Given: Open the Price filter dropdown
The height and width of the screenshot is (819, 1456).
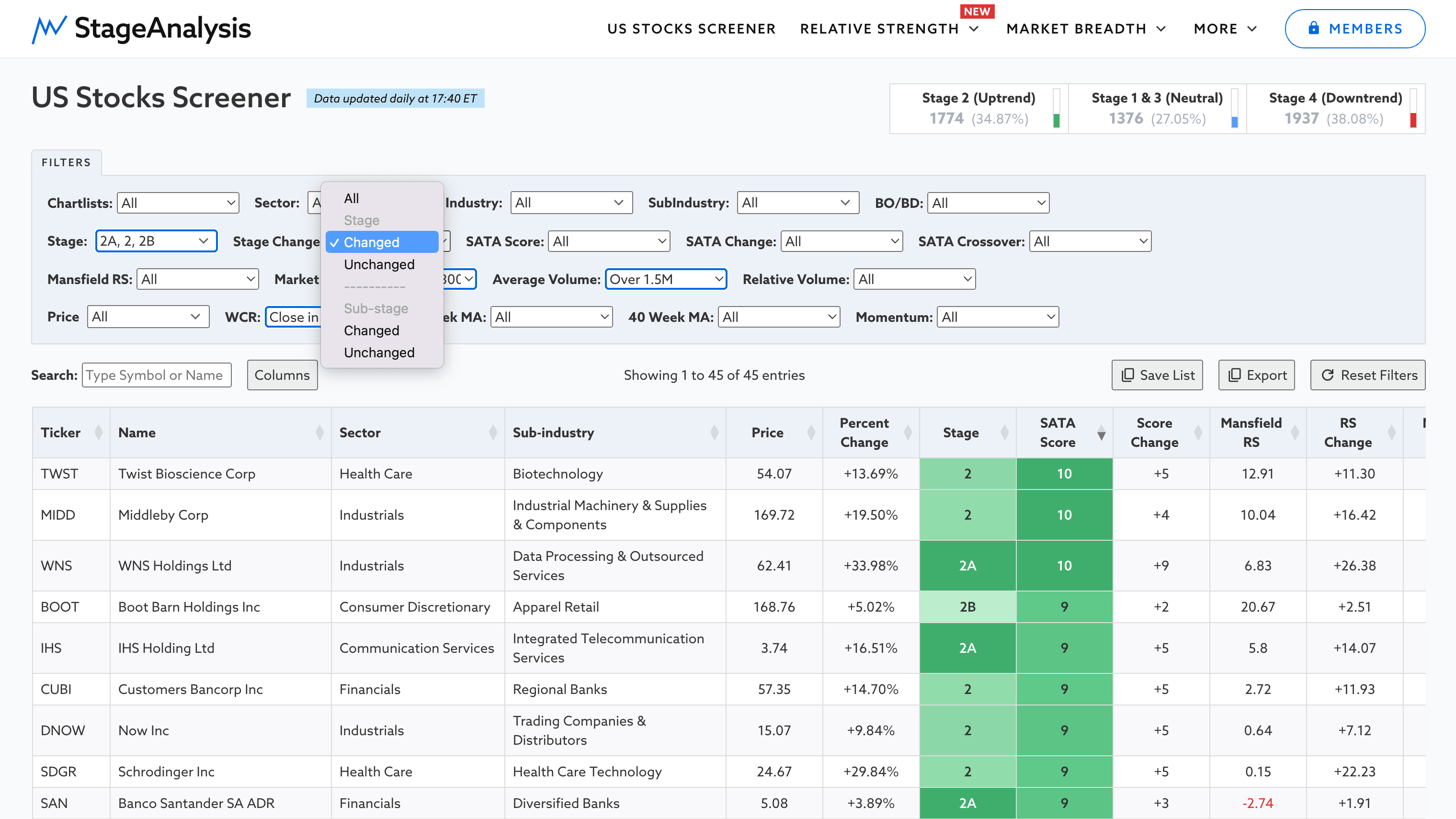Looking at the screenshot, I should click(148, 317).
